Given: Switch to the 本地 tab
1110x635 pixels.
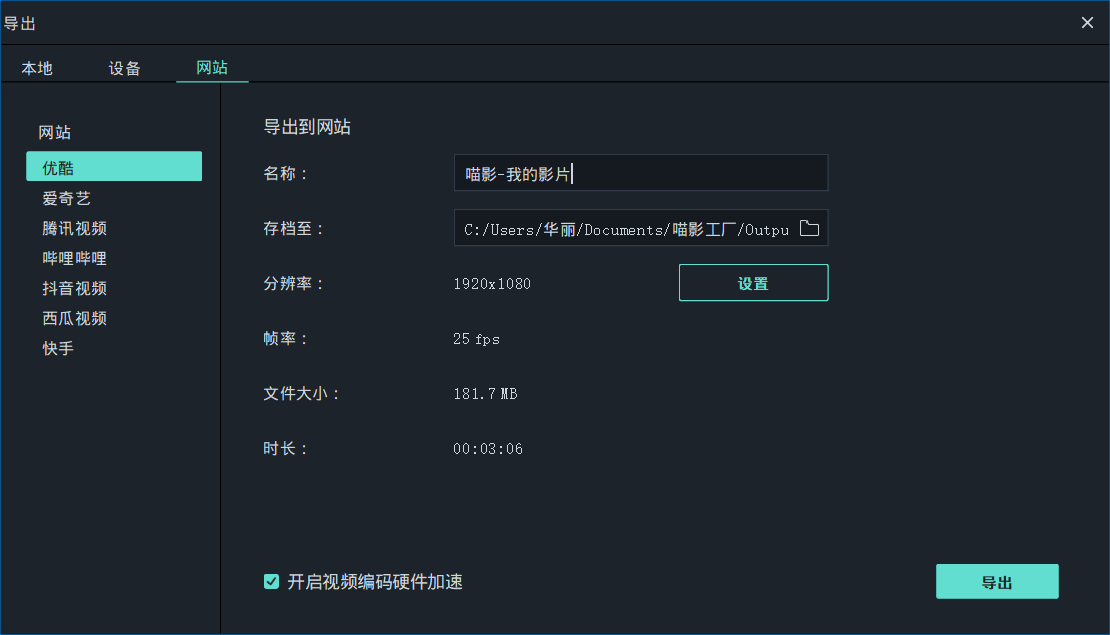Looking at the screenshot, I should [36, 68].
